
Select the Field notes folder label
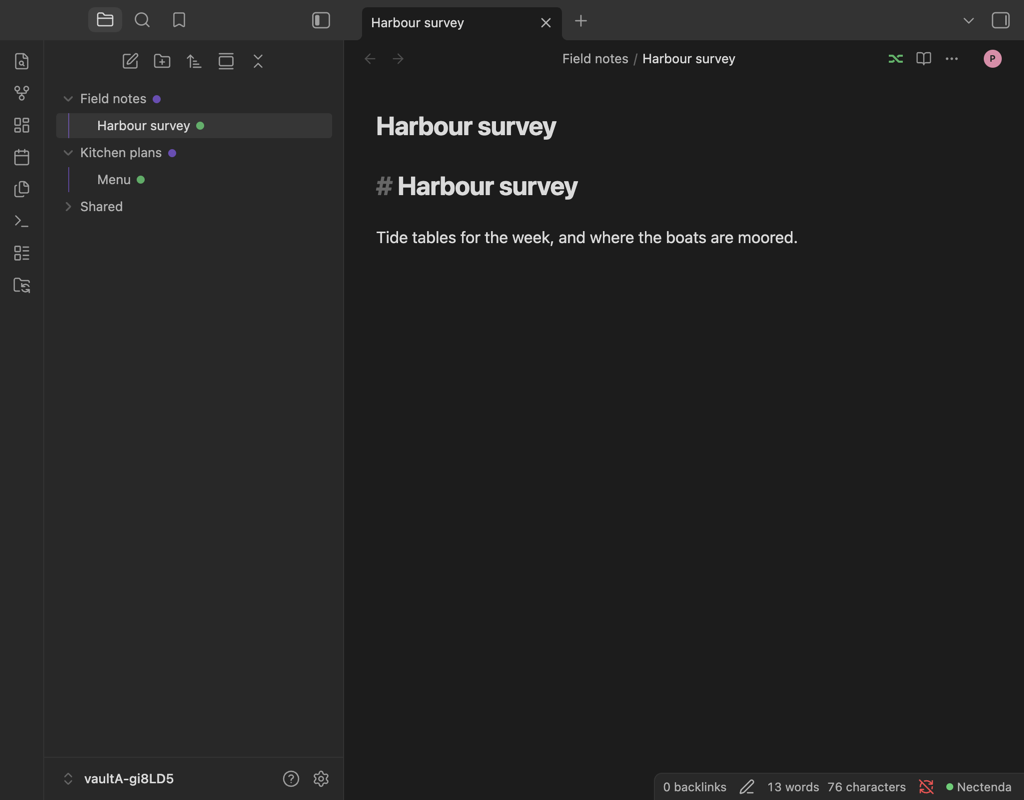click(x=113, y=99)
